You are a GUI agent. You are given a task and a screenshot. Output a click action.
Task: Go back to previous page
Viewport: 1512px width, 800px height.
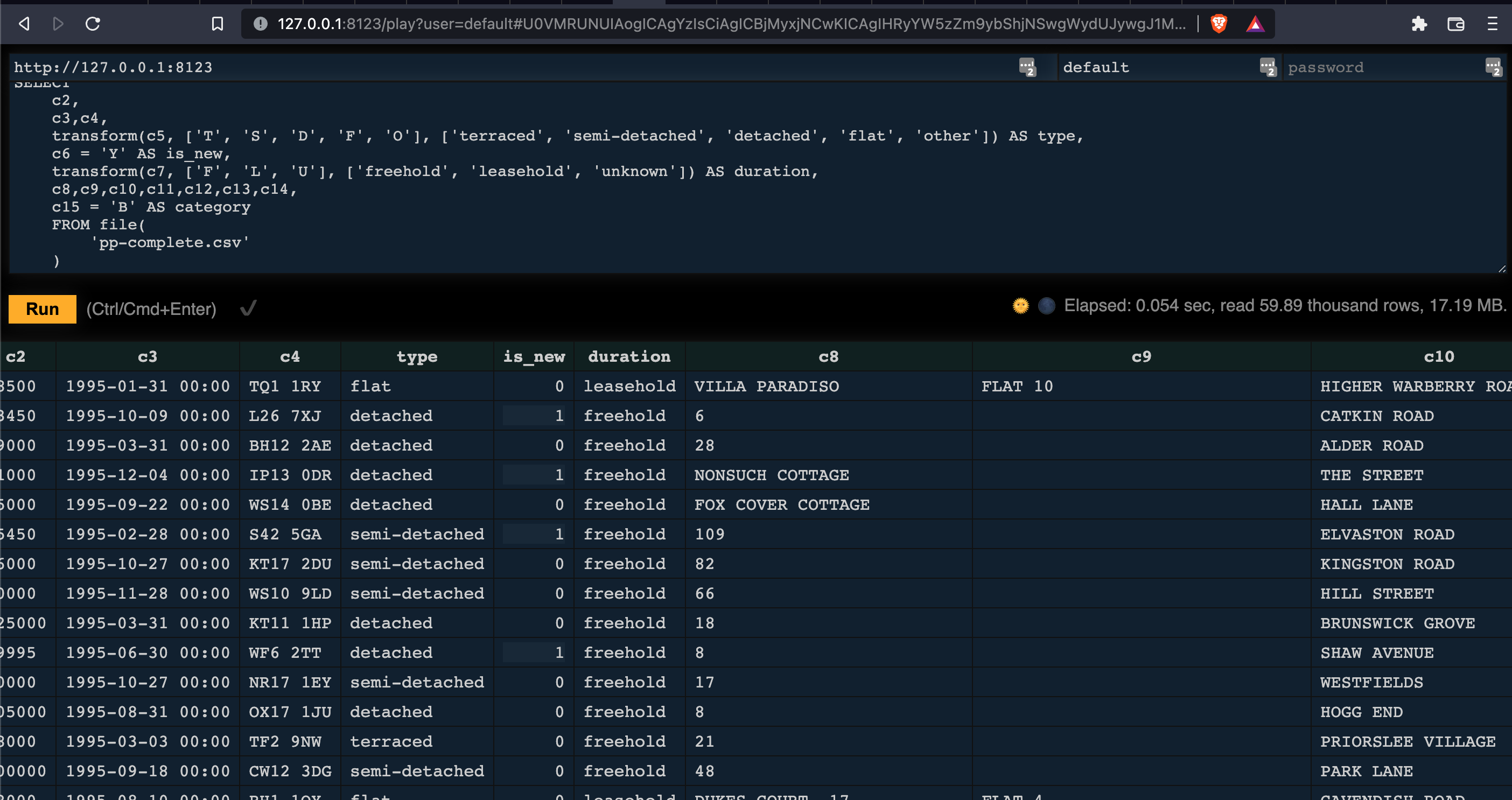pos(24,24)
